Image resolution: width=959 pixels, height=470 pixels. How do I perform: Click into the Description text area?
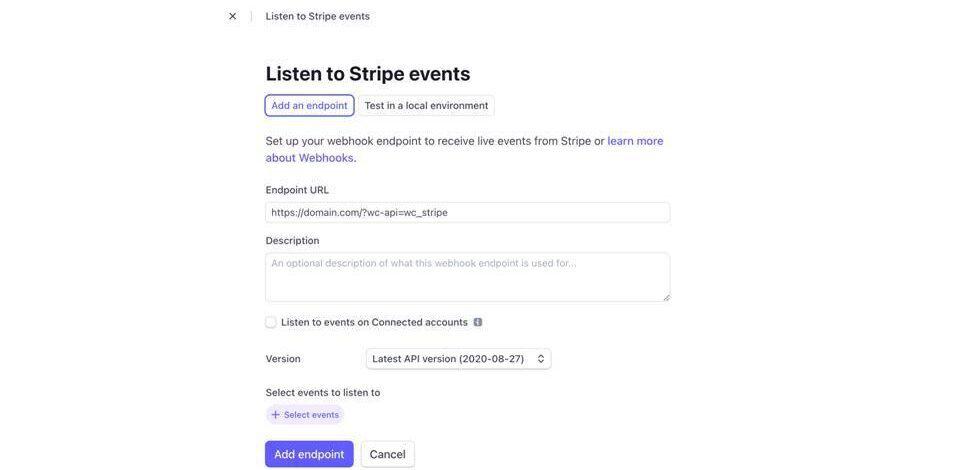click(x=467, y=277)
